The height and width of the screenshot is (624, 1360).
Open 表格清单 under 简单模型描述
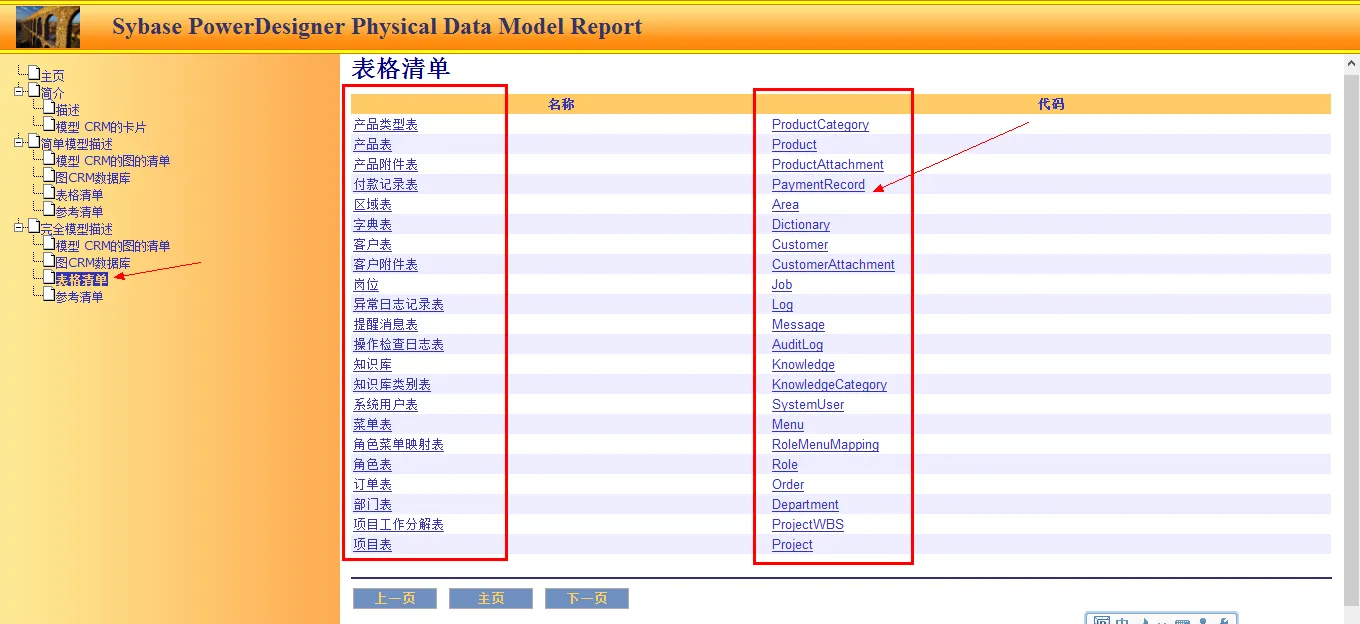pyautogui.click(x=80, y=195)
